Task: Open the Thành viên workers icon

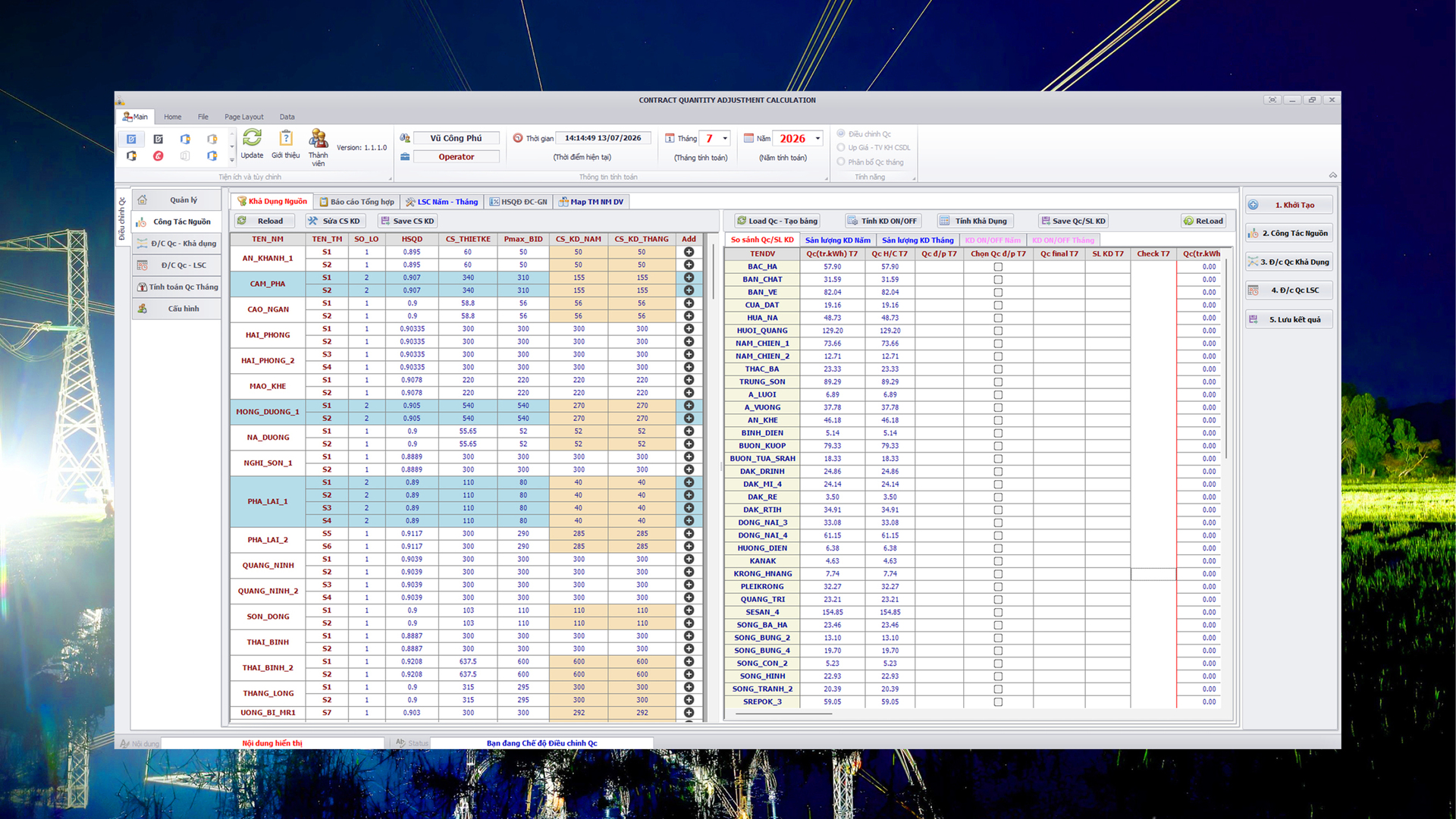Action: [318, 138]
